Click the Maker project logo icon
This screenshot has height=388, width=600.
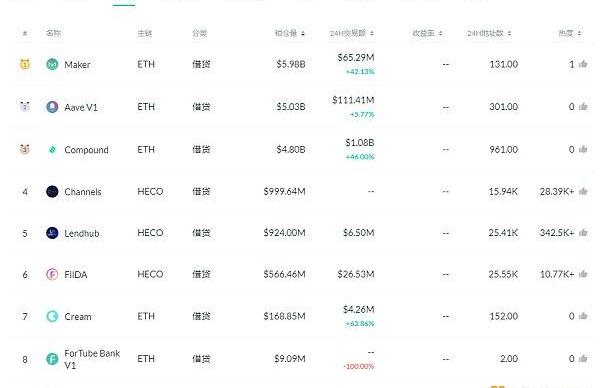click(52, 64)
